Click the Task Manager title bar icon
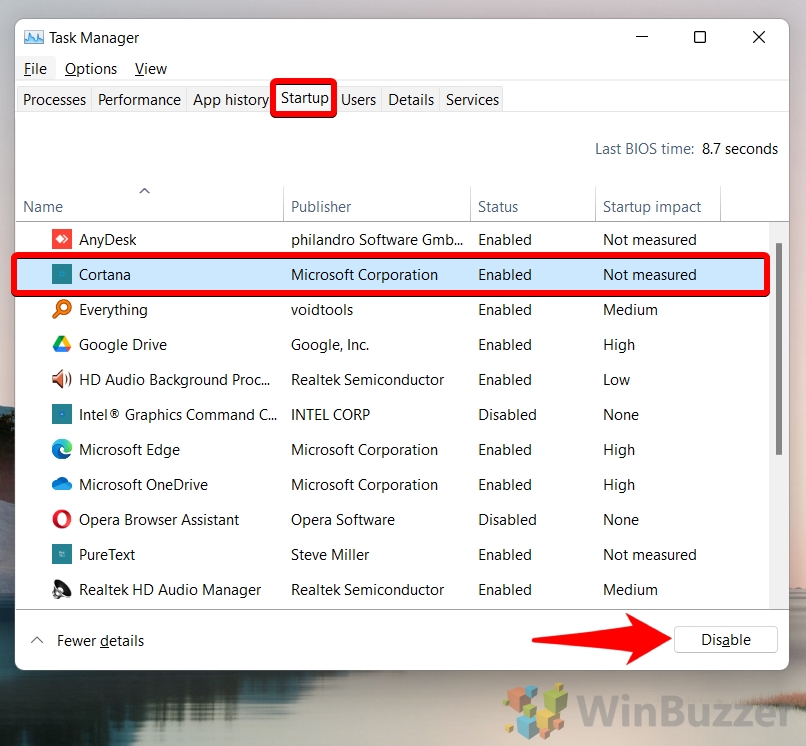This screenshot has width=806, height=746. tap(34, 38)
